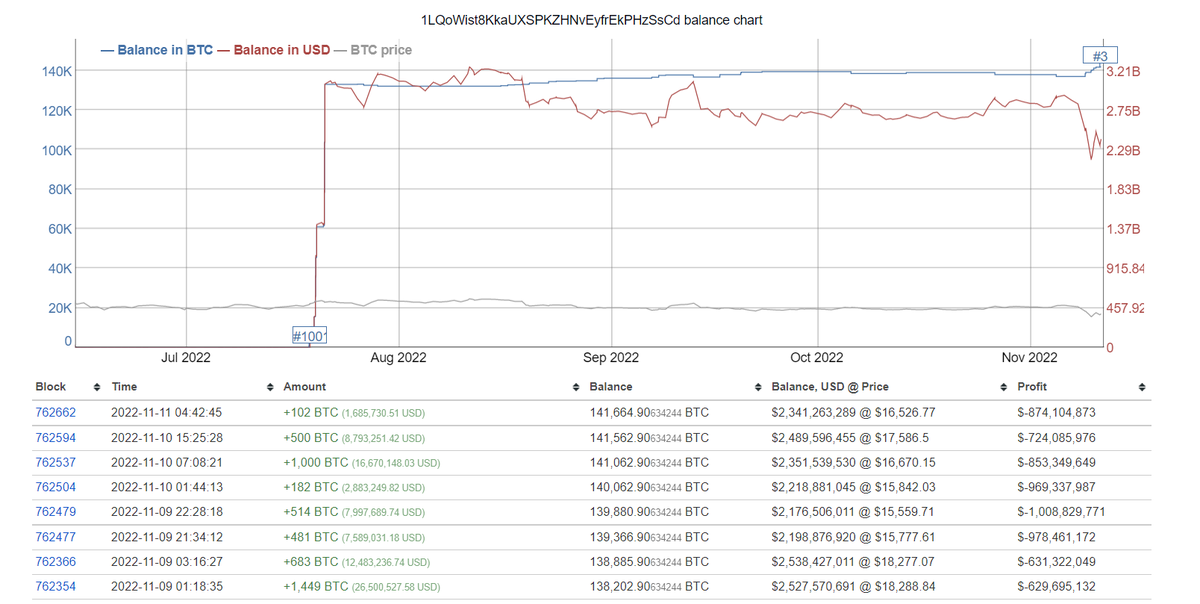The width and height of the screenshot is (1200, 604).
Task: Click the #3 chart annotation marker
Action: tap(1100, 56)
